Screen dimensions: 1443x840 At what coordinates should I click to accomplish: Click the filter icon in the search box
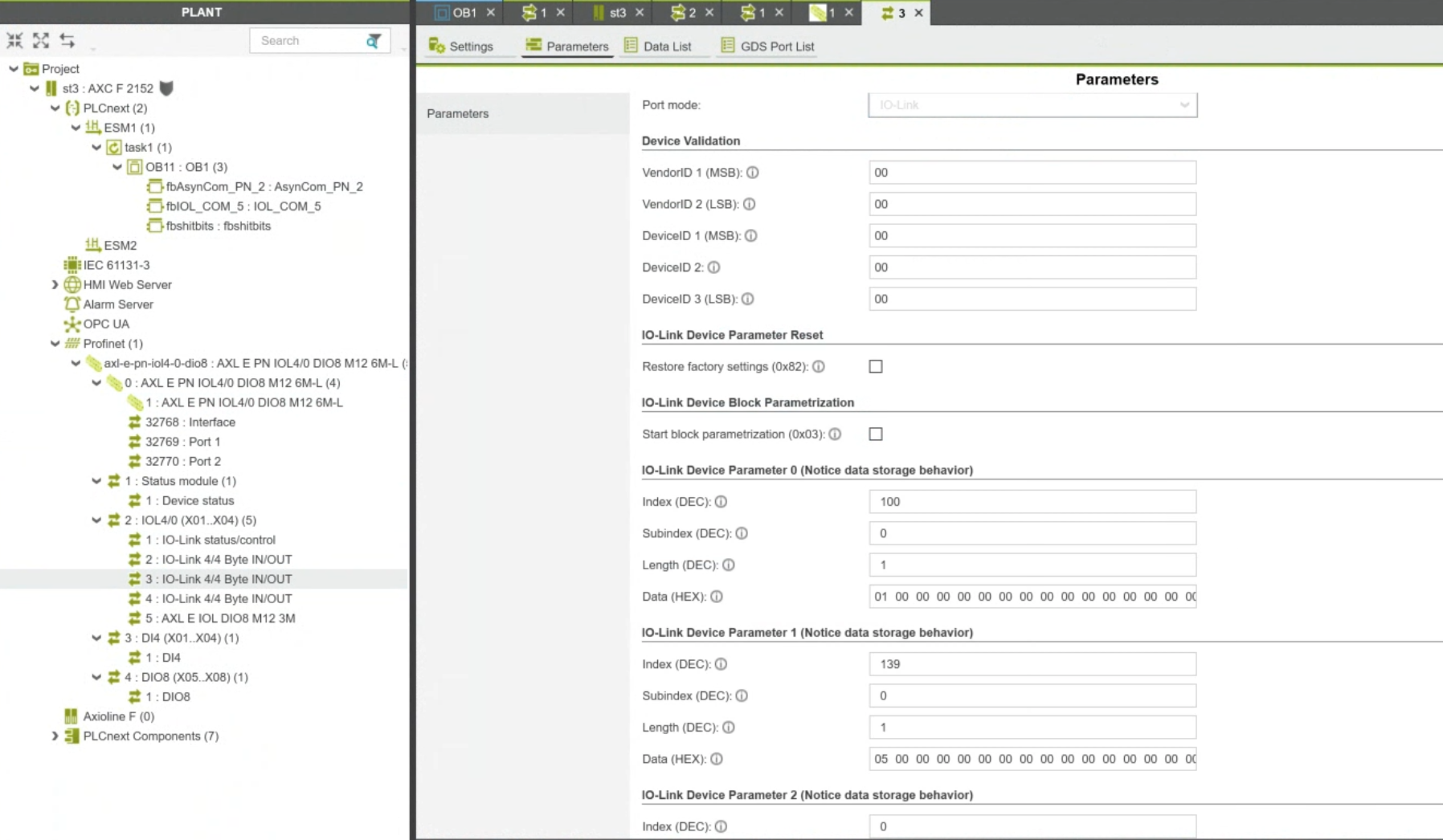coord(374,41)
